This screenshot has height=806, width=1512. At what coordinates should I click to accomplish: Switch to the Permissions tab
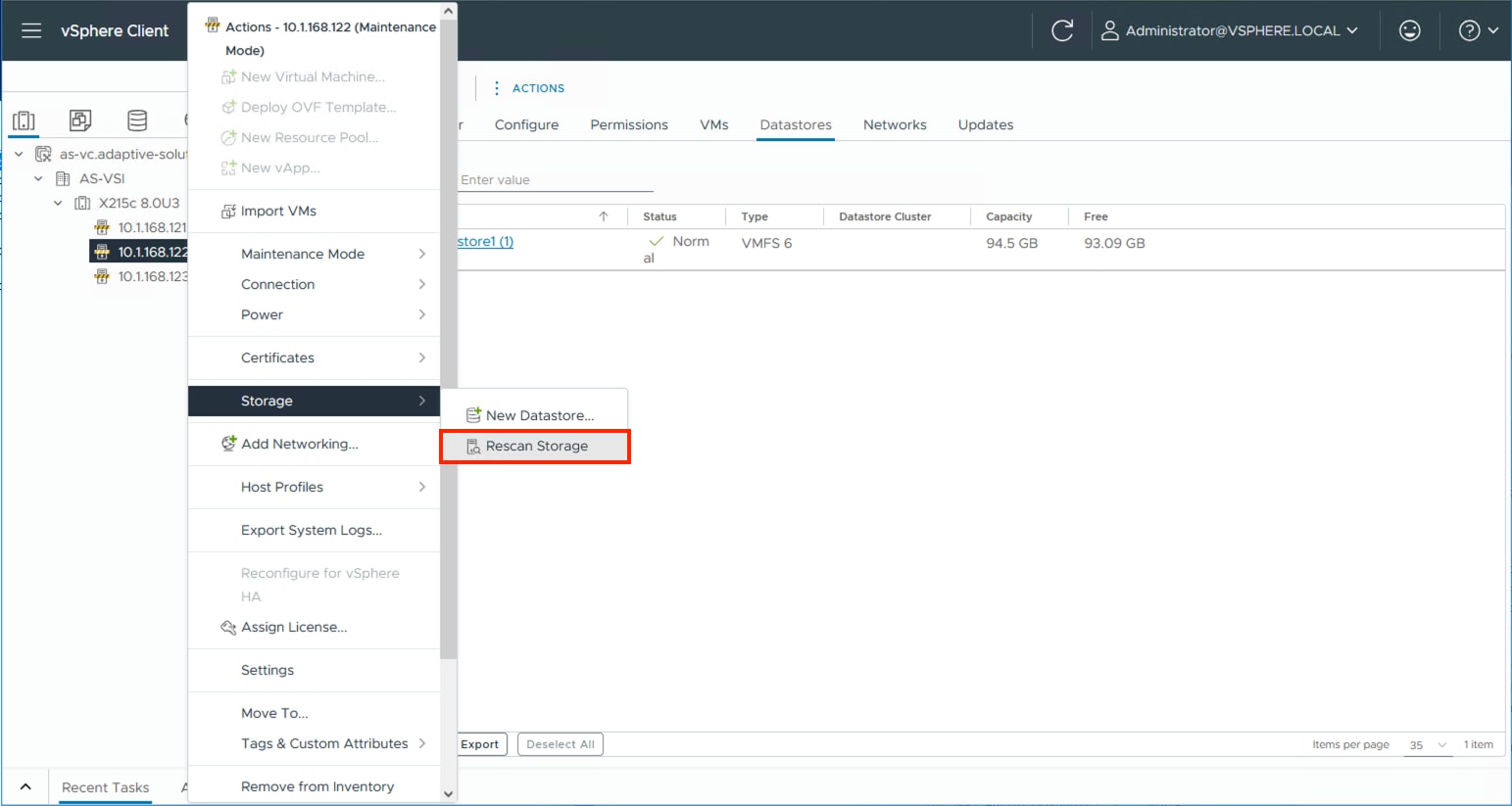pos(629,124)
